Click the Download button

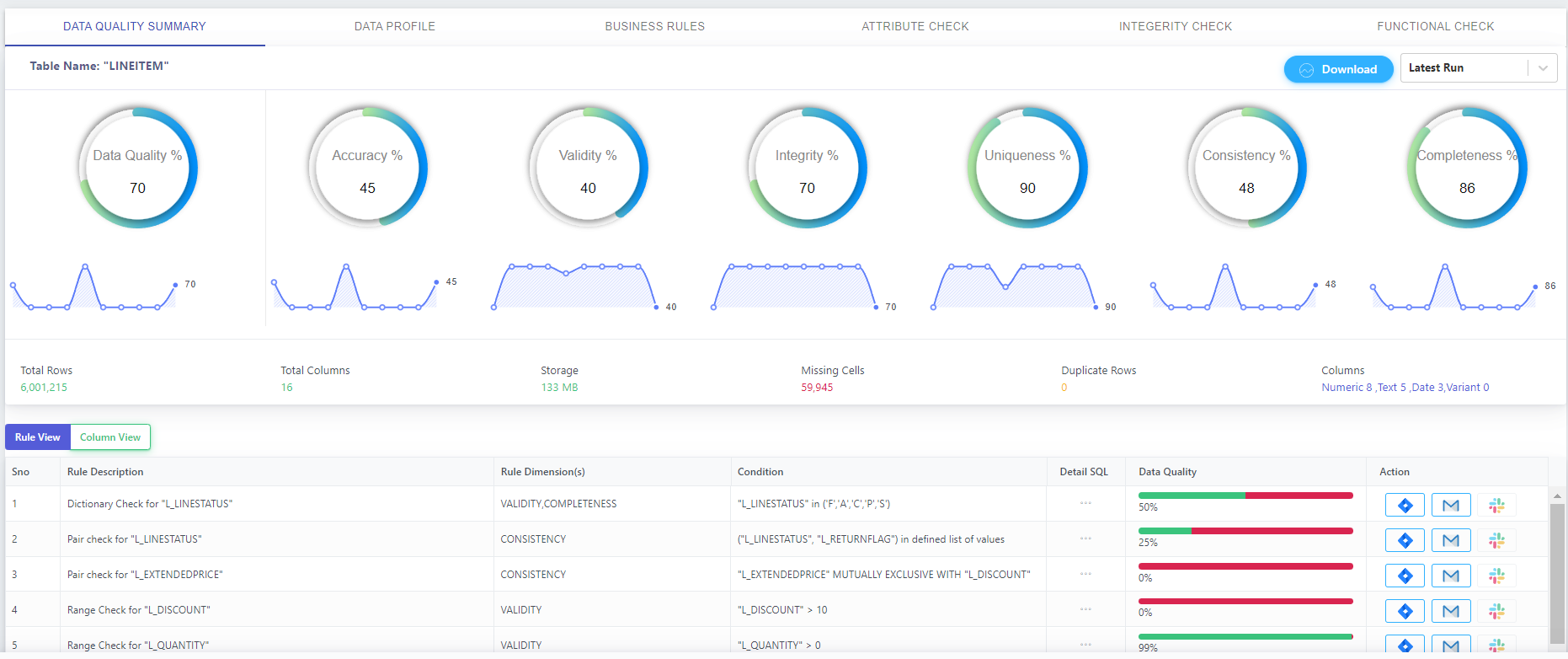click(x=1338, y=69)
